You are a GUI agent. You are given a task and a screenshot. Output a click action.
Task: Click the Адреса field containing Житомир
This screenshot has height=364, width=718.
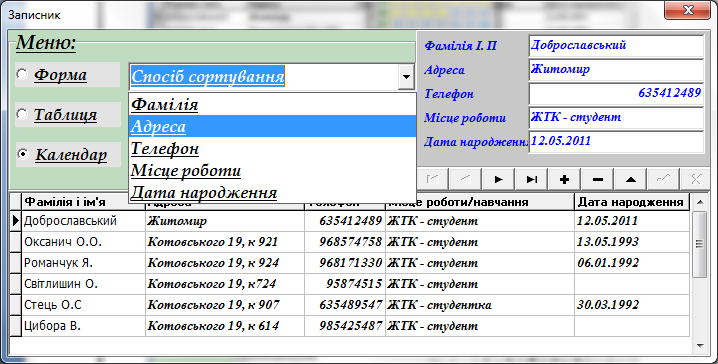pos(616,69)
